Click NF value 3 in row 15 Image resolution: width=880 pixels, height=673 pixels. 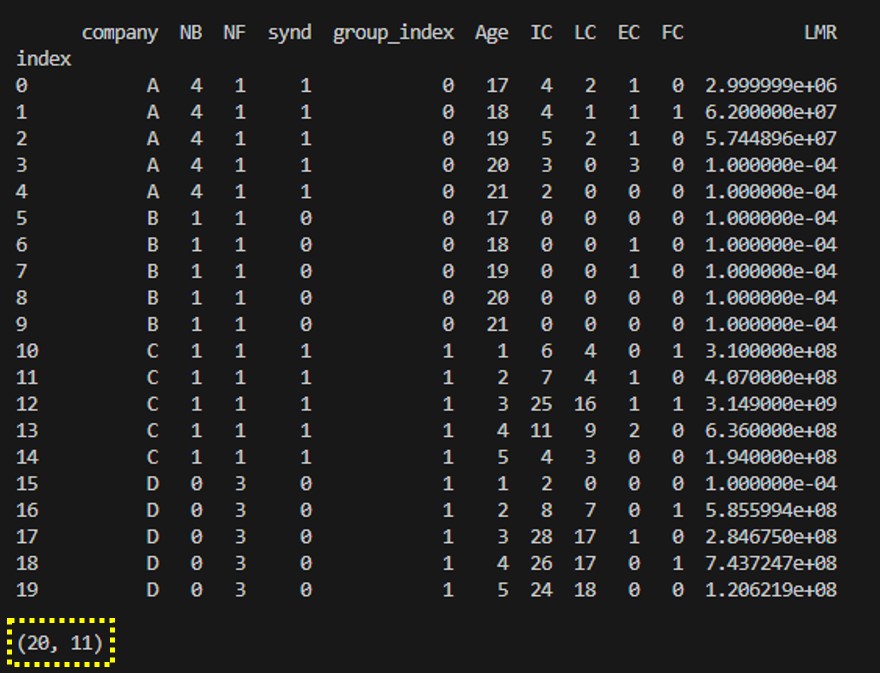coord(240,484)
